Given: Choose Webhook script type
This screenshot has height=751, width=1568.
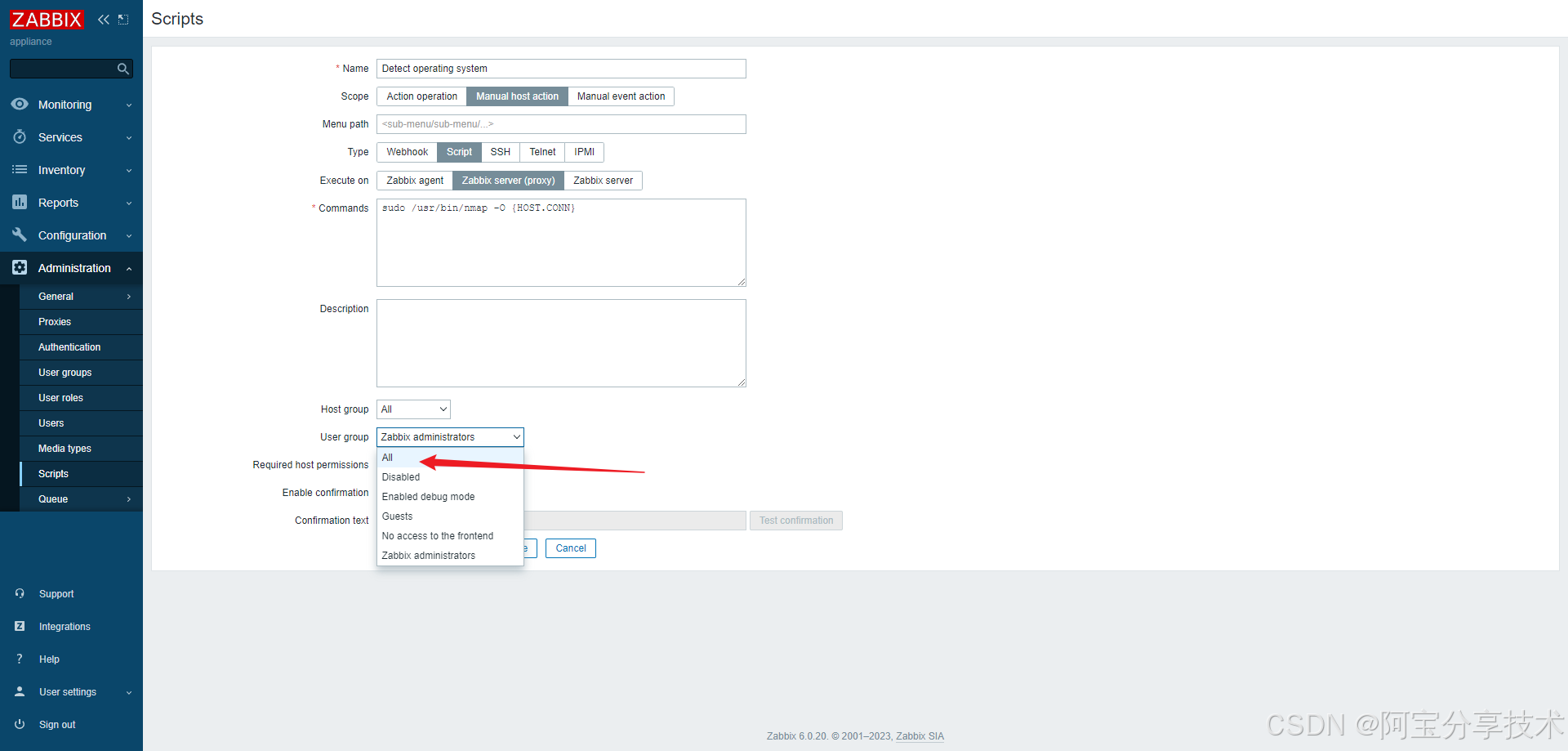Looking at the screenshot, I should coord(407,152).
